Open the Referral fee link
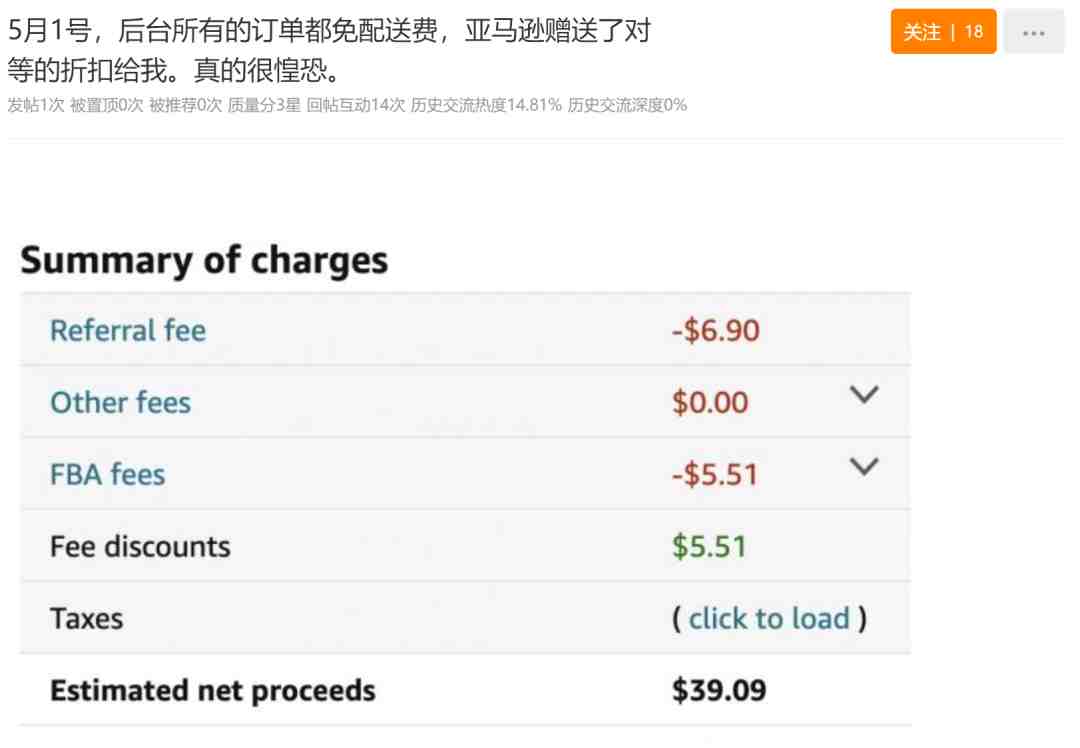Viewport: 1080px width, 748px height. click(128, 331)
